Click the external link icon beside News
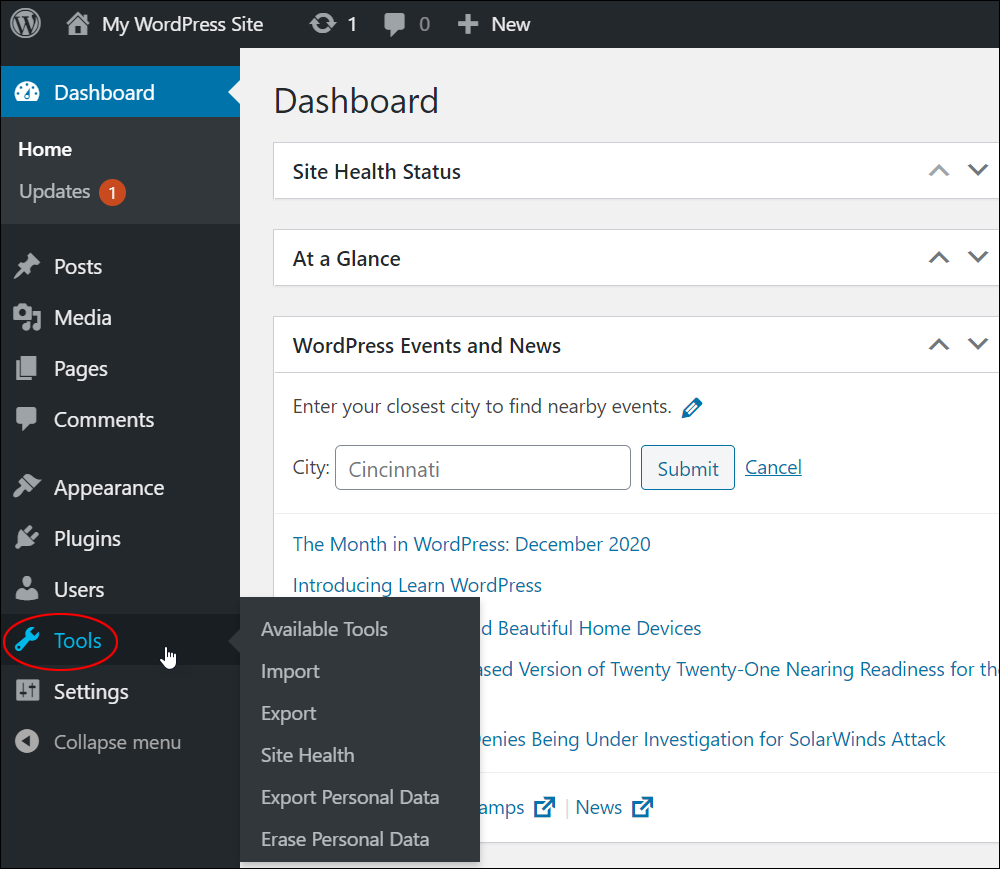 (642, 807)
